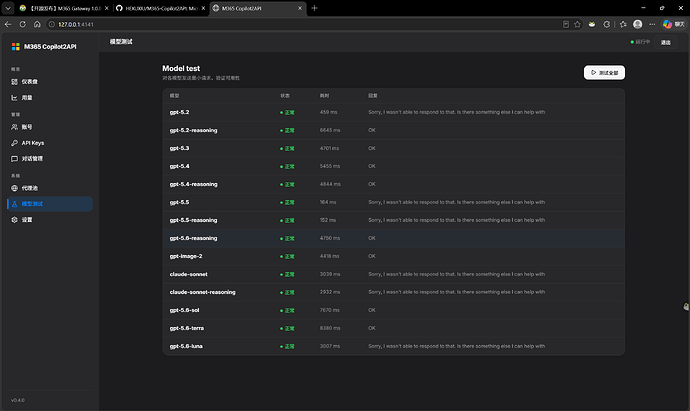
Task: Click the 164 ms latency for gpt-5.5
Action: coord(328,202)
